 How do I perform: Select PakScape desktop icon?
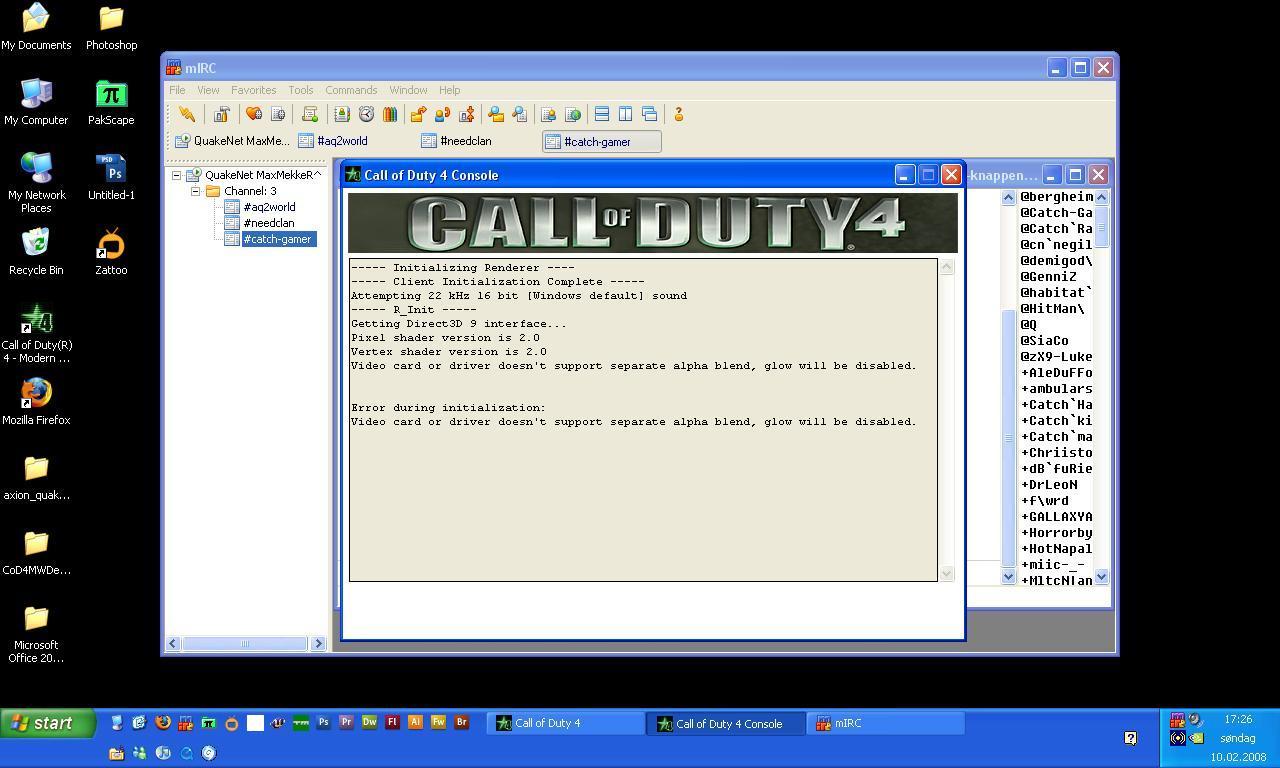[111, 103]
